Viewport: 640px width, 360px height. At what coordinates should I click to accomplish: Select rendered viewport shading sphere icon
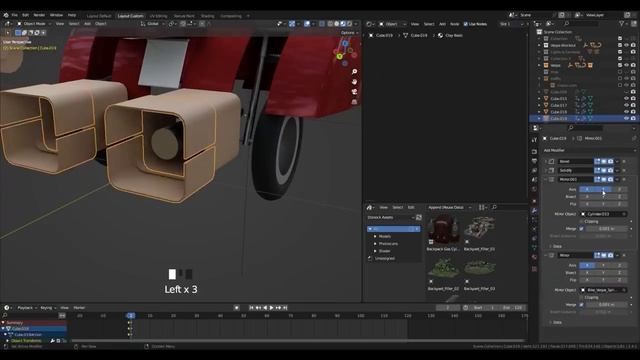349,24
